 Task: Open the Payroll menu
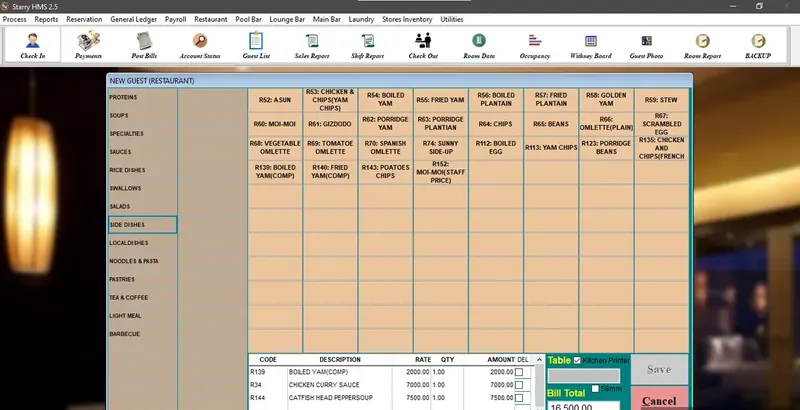pos(176,19)
